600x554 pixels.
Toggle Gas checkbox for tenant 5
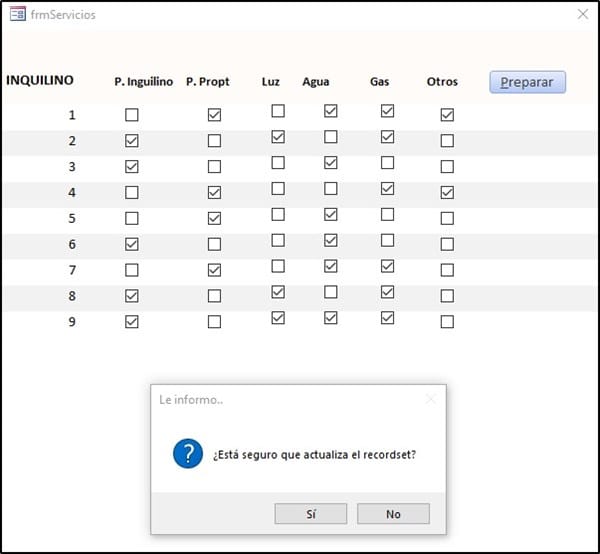pyautogui.click(x=387, y=215)
